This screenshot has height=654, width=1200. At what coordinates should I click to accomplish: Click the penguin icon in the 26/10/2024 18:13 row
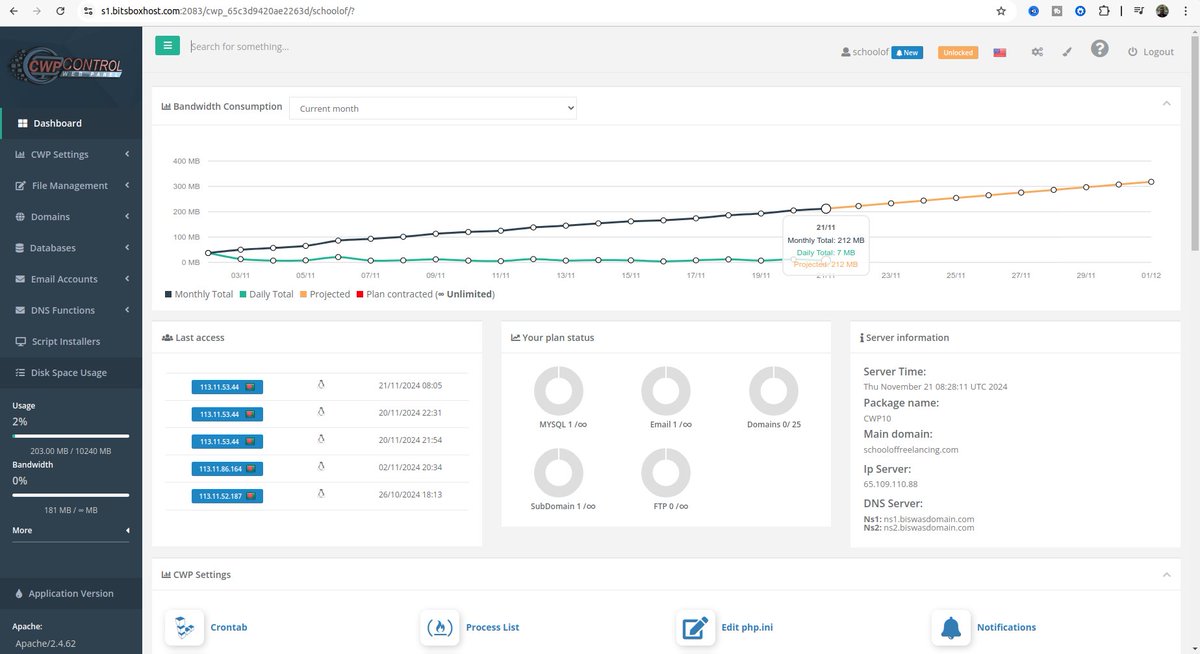click(321, 494)
